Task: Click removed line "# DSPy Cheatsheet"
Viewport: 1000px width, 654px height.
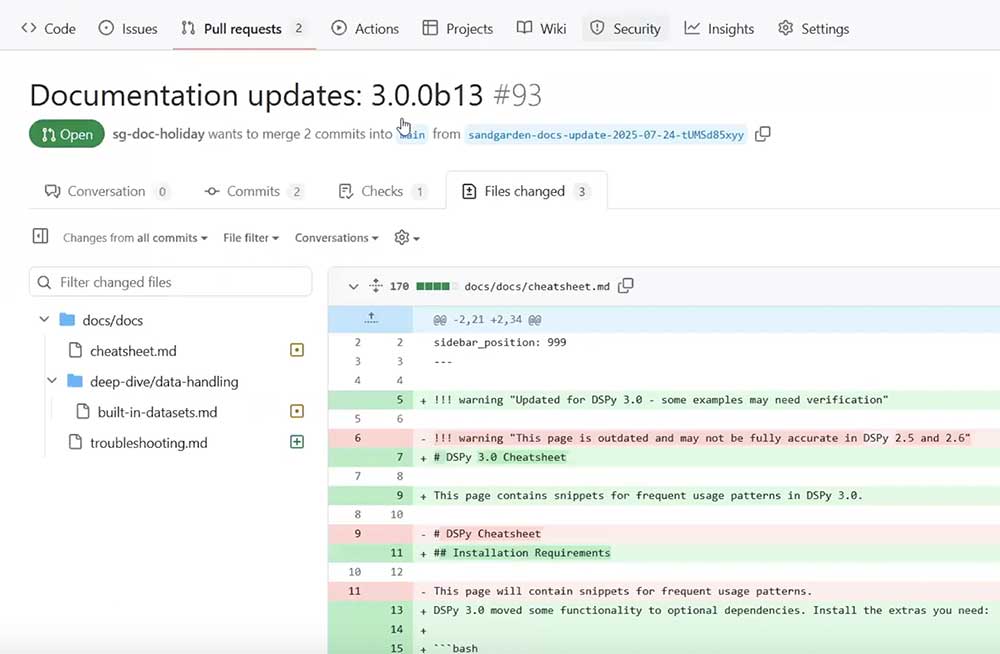Action: tap(487, 534)
